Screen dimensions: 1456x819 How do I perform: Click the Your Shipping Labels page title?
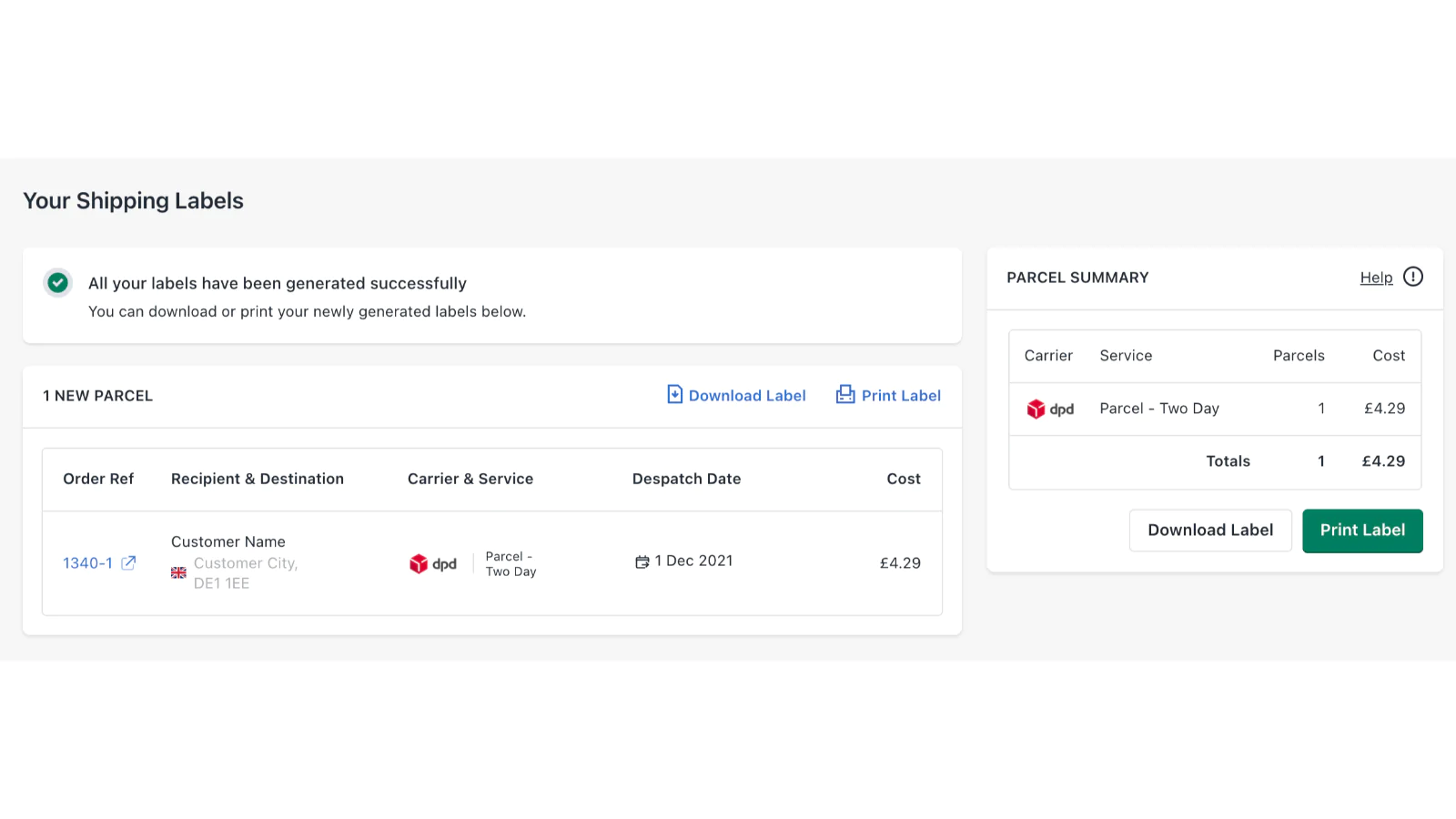133,201
